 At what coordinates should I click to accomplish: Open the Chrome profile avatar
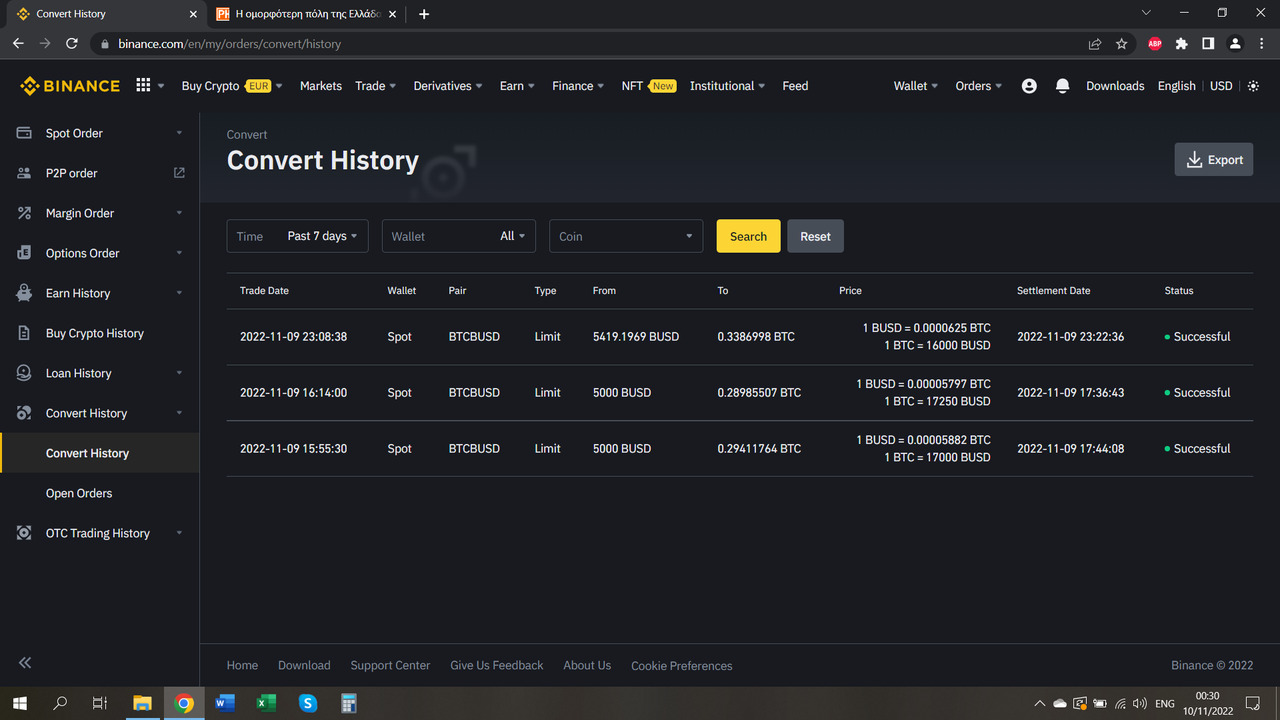(x=1235, y=44)
